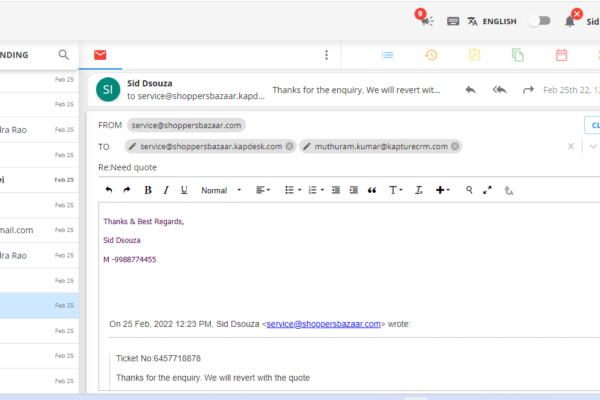This screenshot has height=400, width=600.
Task: Open the text alignment dropdown
Action: (263, 190)
